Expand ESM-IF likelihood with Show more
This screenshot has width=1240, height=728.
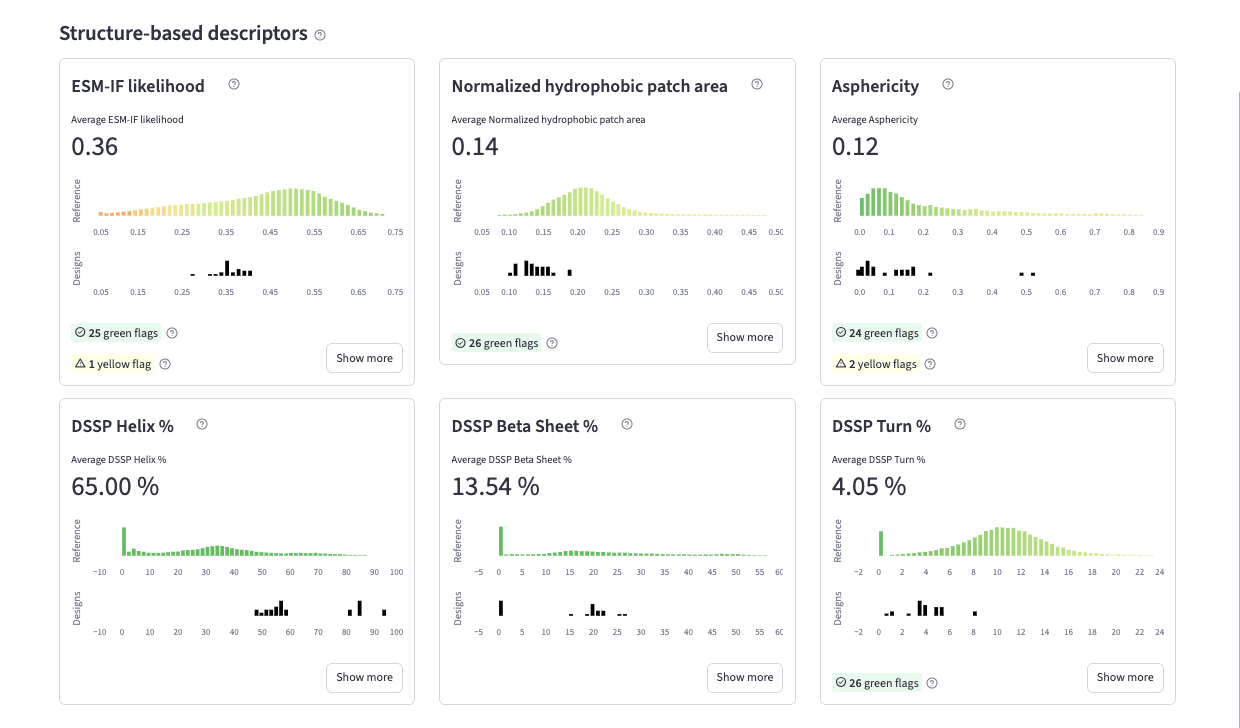point(364,358)
